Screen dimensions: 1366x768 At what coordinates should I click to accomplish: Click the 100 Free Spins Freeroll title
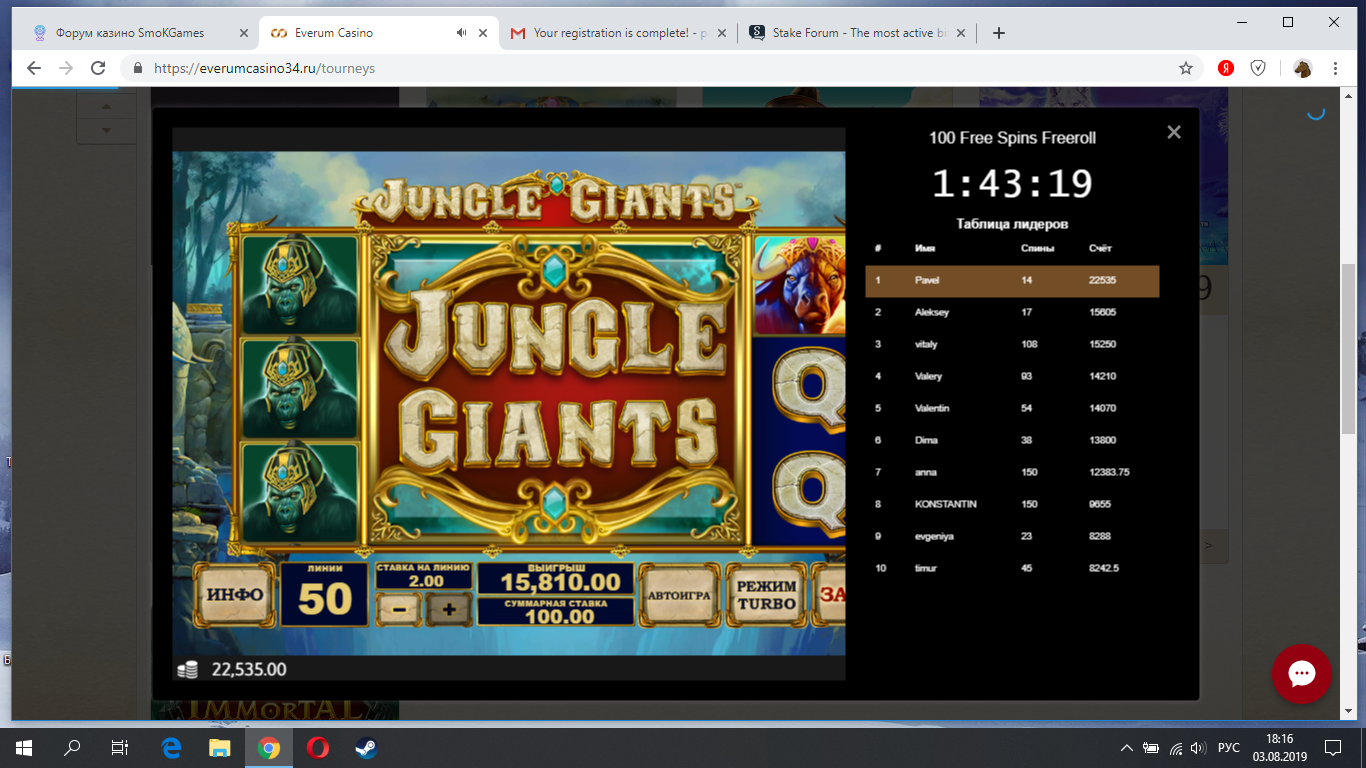click(1012, 138)
